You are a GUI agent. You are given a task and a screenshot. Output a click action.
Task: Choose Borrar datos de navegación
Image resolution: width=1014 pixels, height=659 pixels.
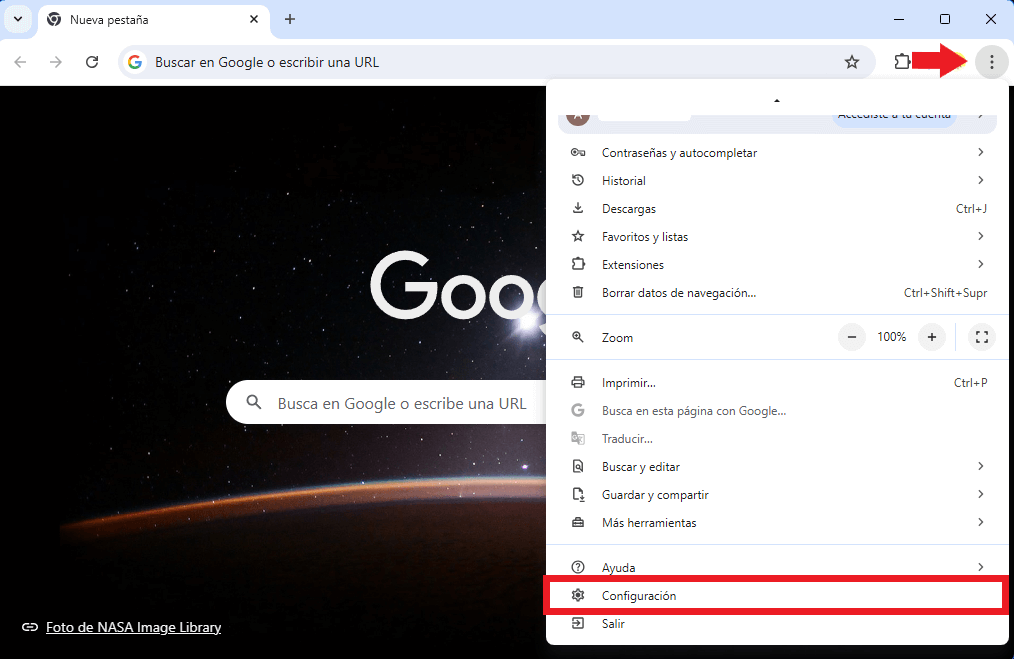(777, 292)
